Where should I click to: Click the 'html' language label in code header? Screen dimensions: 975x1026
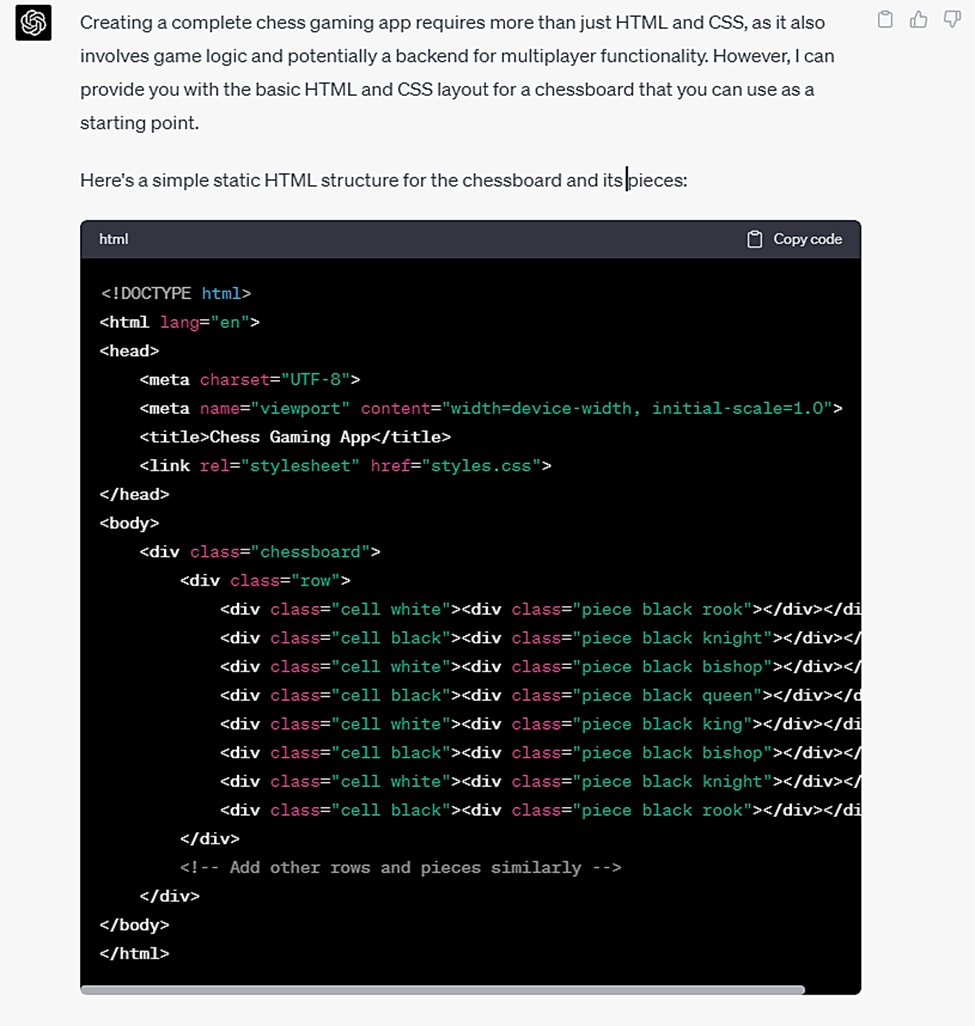click(x=114, y=239)
